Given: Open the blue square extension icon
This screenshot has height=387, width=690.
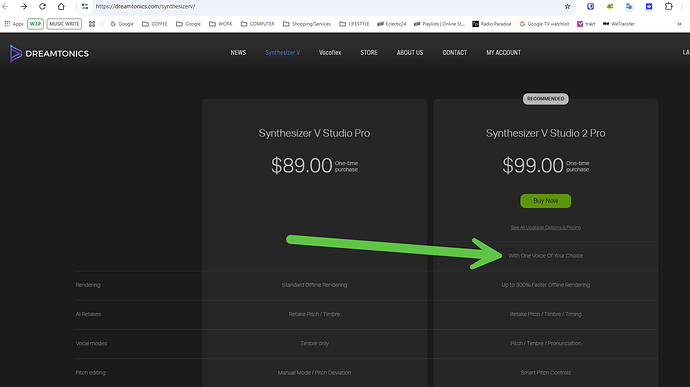Looking at the screenshot, I should pyautogui.click(x=649, y=7).
